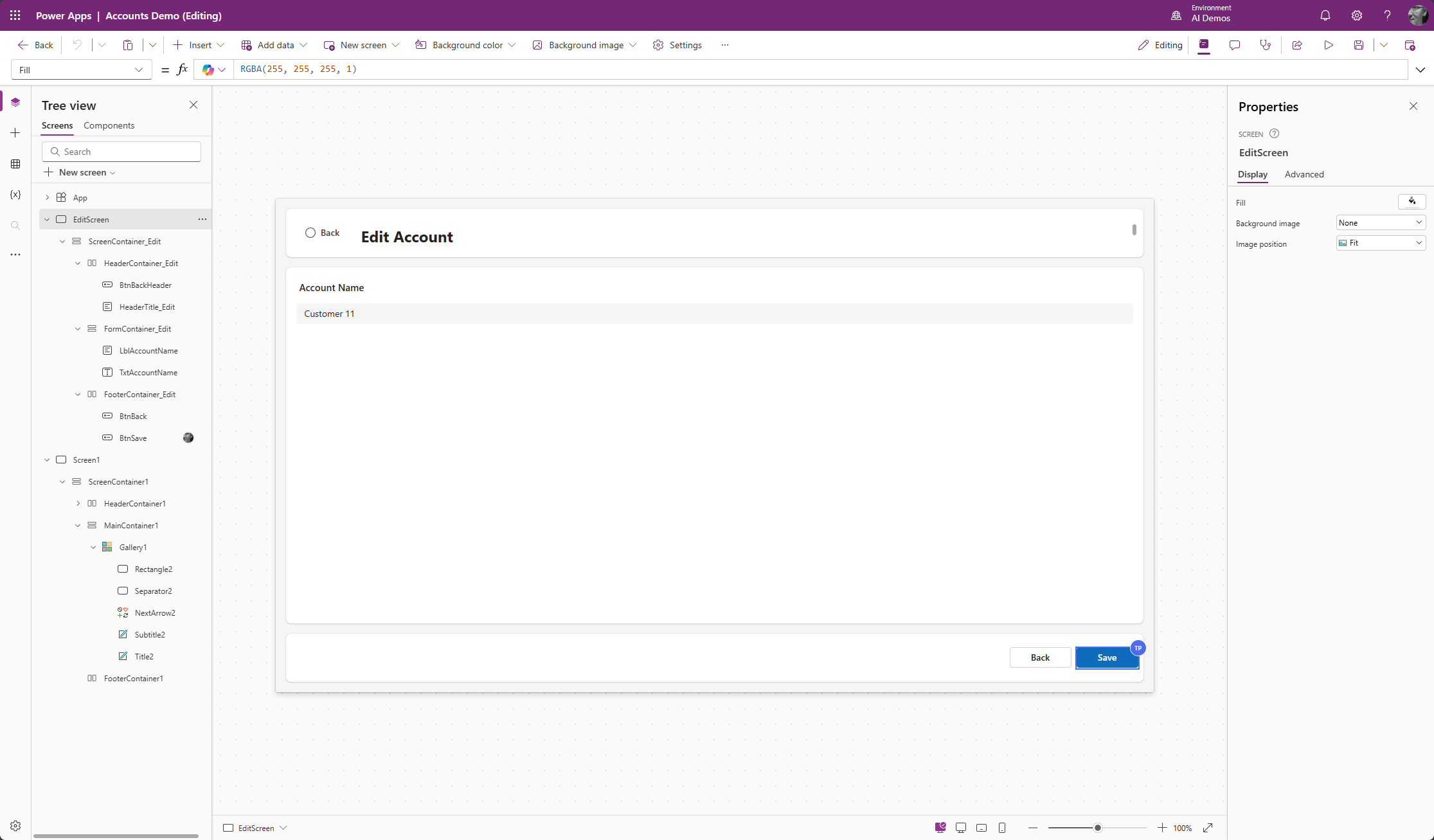
Task: Collapse the EditScreen tree node
Action: 47,219
